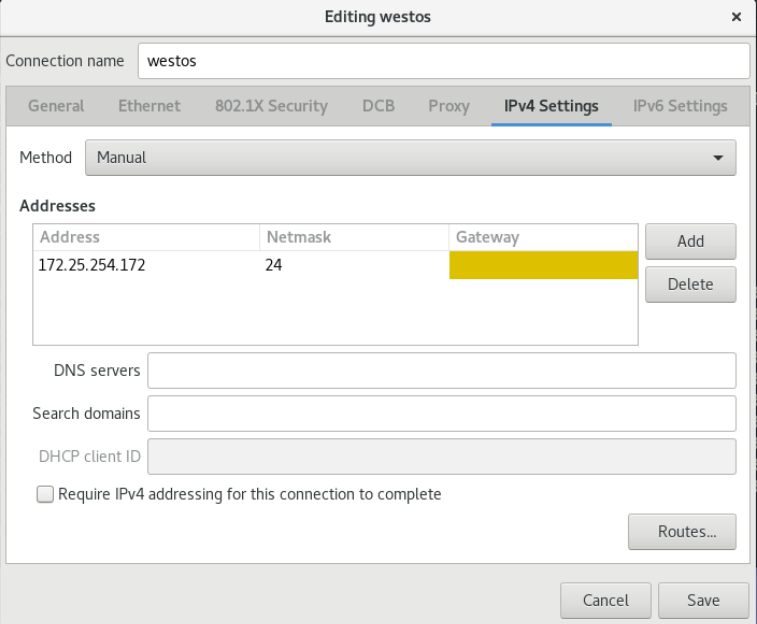Close the Editing westos dialog
Viewport: 757px width, 624px height.
[x=736, y=17]
